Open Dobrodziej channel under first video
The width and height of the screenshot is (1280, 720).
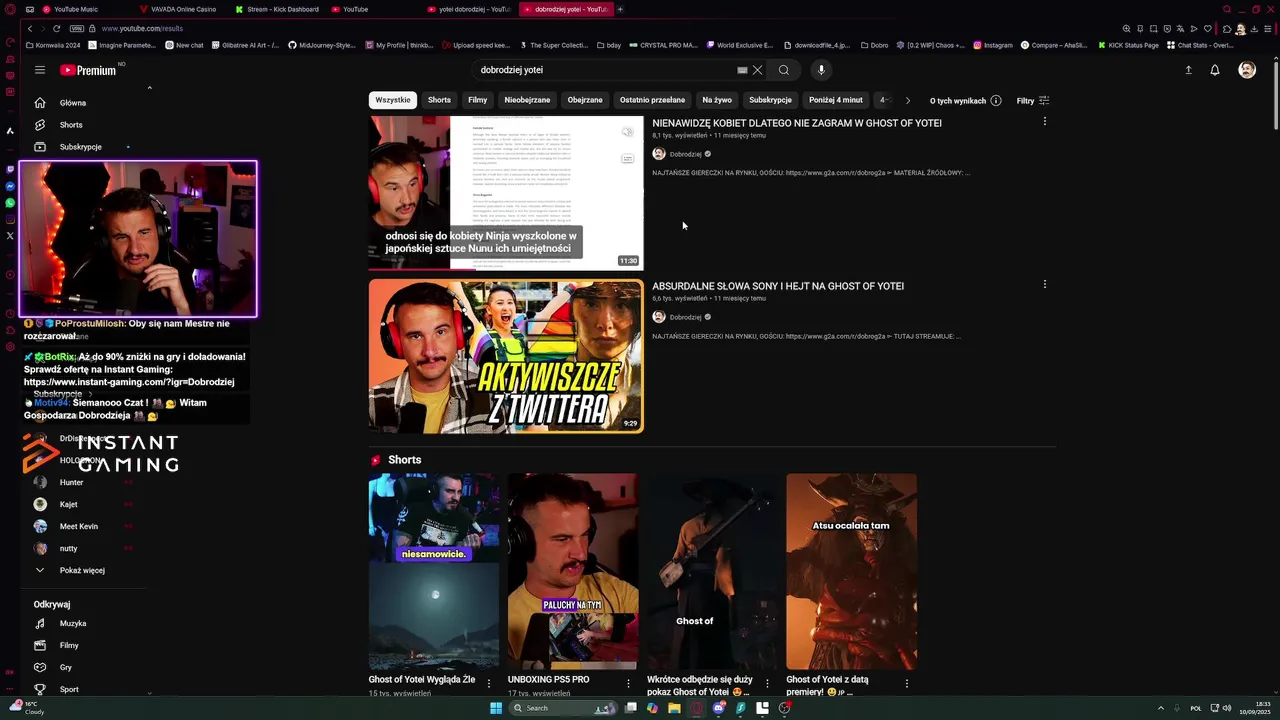pyautogui.click(x=685, y=154)
